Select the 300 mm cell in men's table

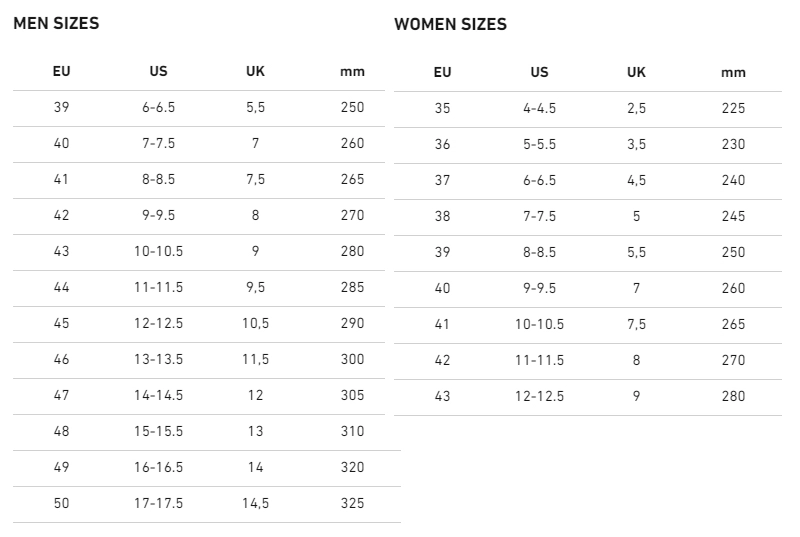pos(352,359)
